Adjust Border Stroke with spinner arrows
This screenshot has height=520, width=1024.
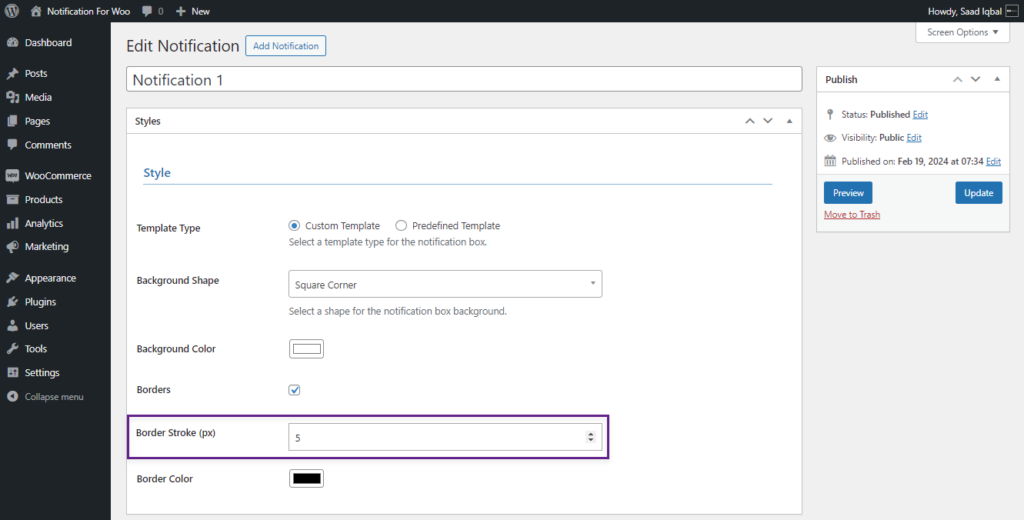pos(591,437)
